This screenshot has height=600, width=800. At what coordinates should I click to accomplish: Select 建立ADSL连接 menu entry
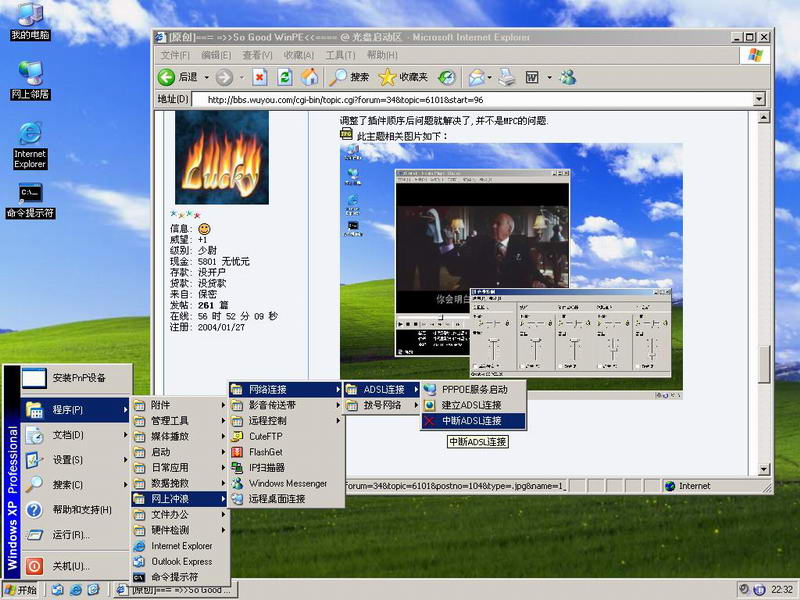pyautogui.click(x=473, y=405)
